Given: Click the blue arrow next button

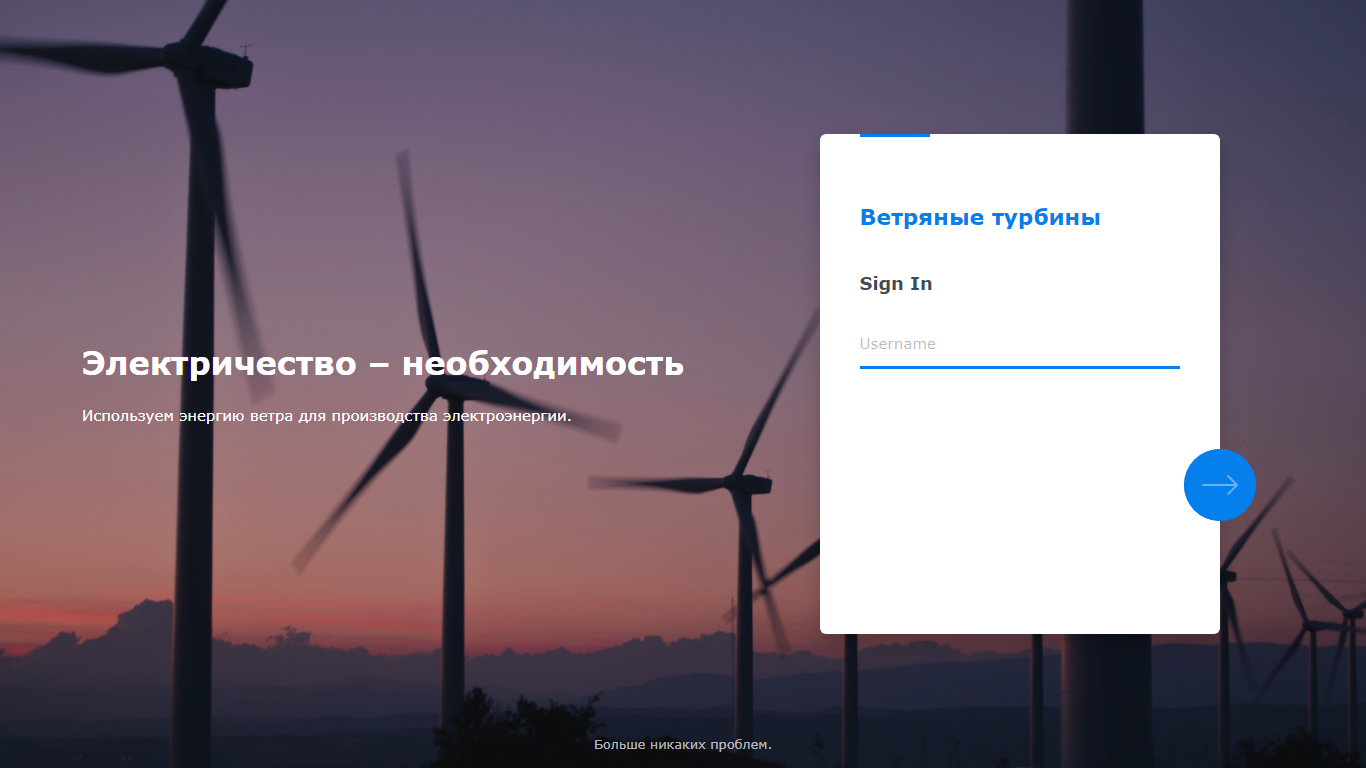Looking at the screenshot, I should click(x=1220, y=485).
